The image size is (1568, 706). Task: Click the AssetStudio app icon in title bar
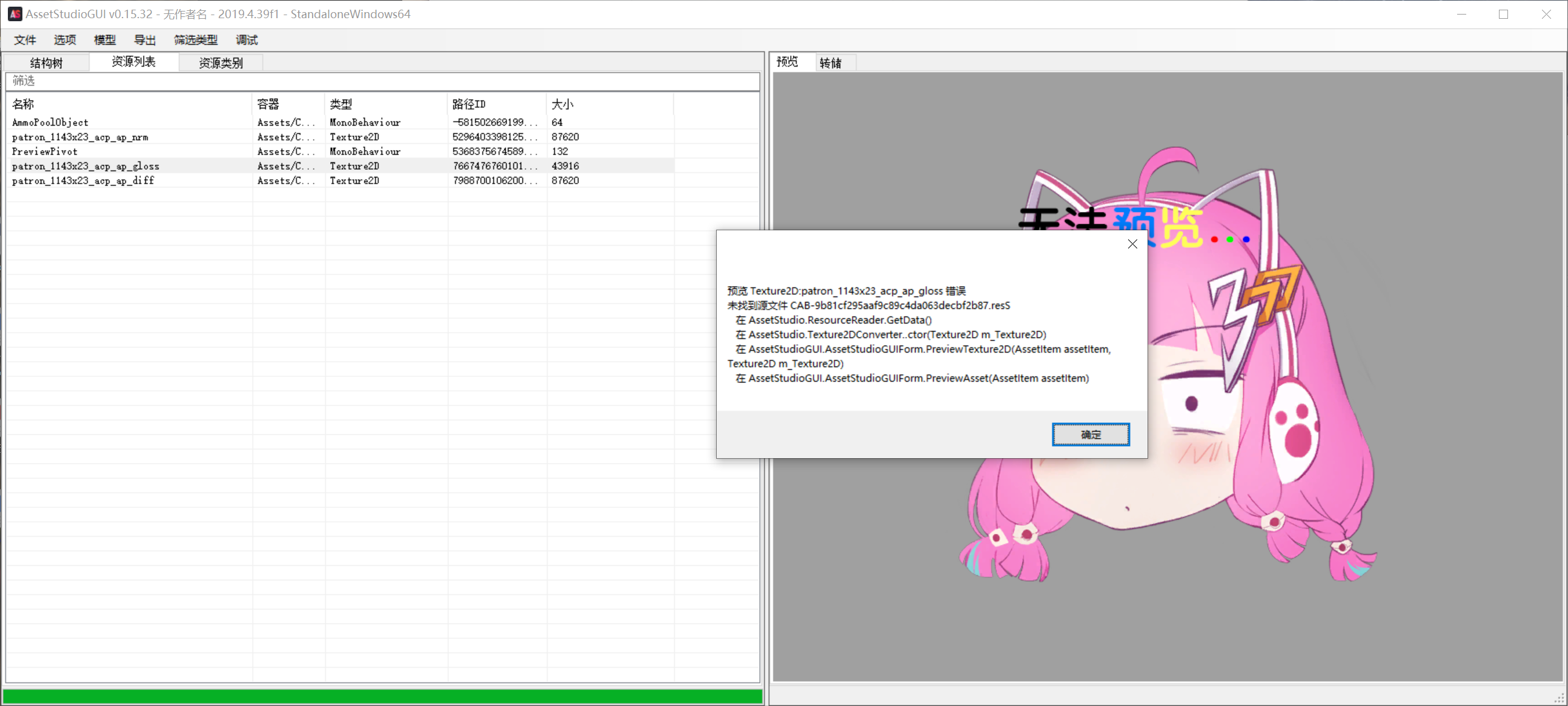pyautogui.click(x=15, y=14)
